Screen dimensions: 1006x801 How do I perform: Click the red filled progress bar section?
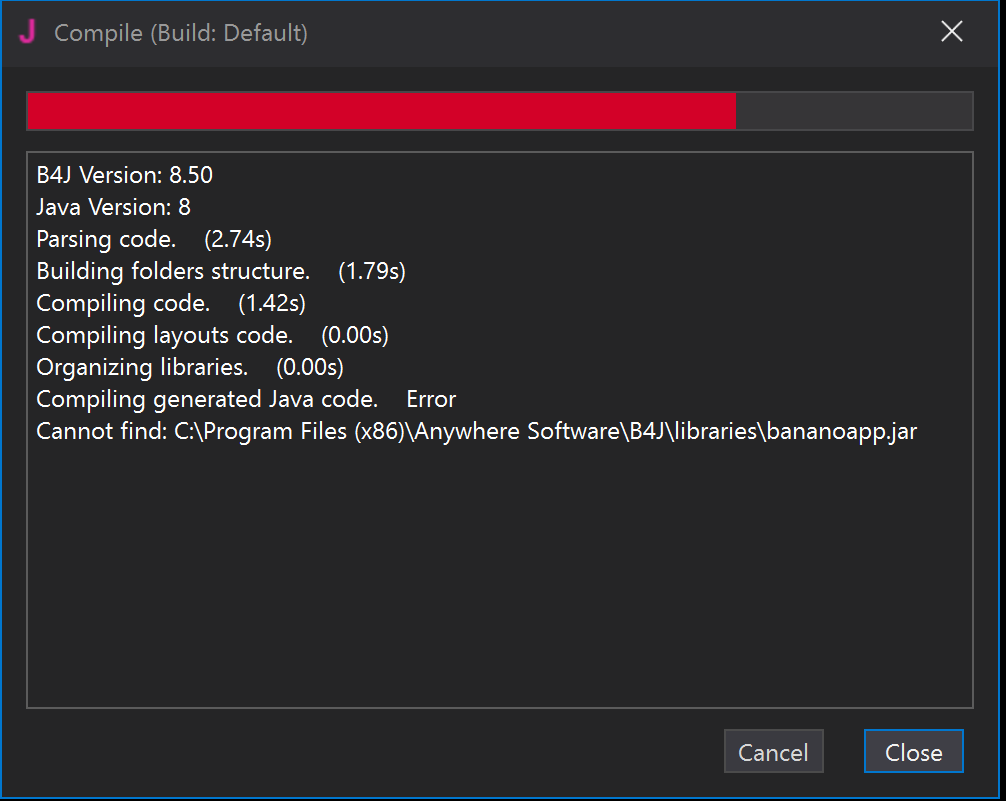pyautogui.click(x=380, y=111)
